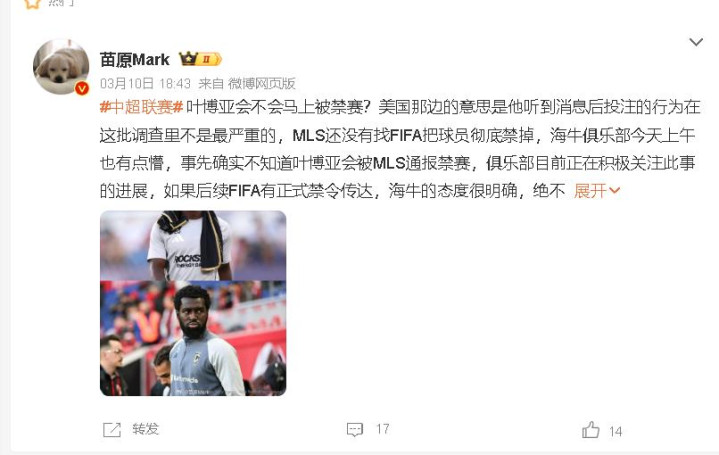This screenshot has width=719, height=455.
Task: Visit the 苗原Mark profile name link
Action: point(135,60)
